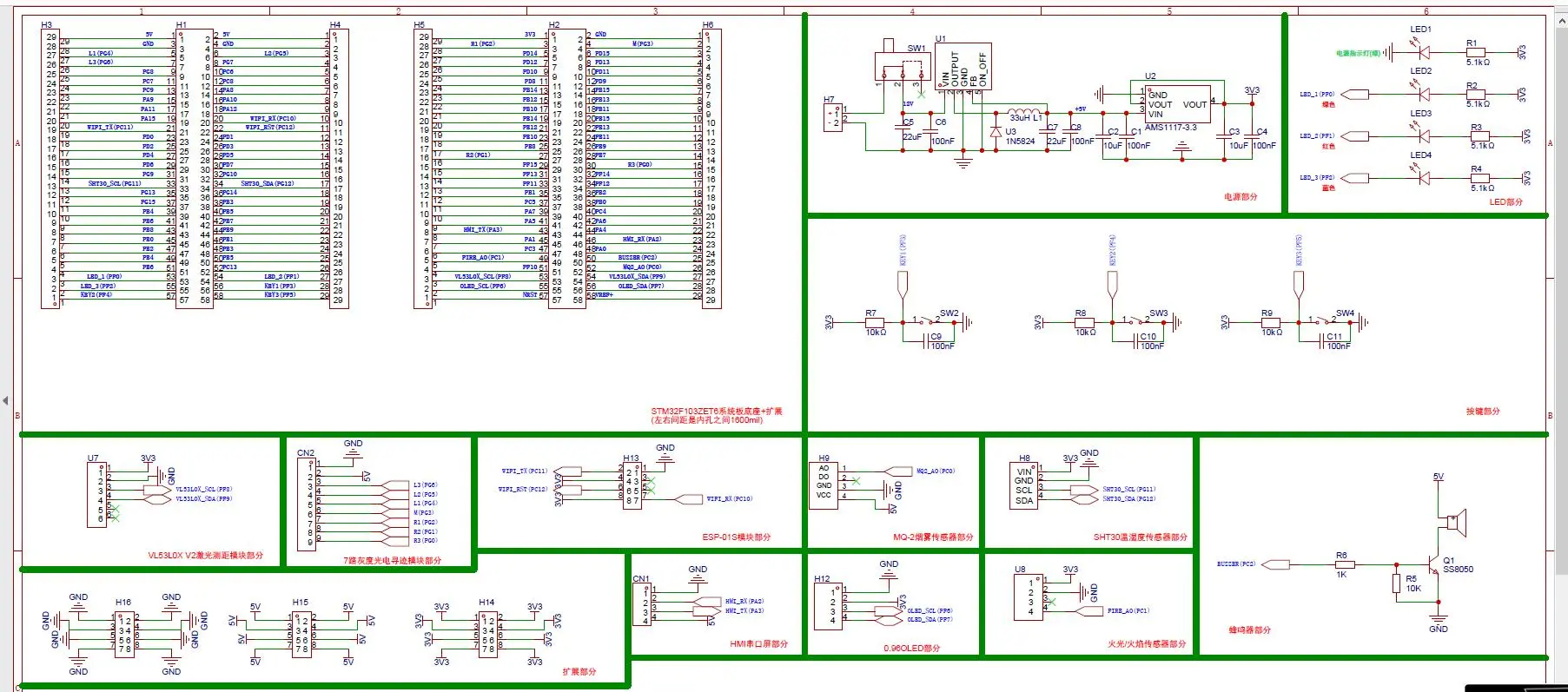The width and height of the screenshot is (1568, 692).
Task: Click the BUZZER(PC2) net port
Action: tap(1275, 564)
